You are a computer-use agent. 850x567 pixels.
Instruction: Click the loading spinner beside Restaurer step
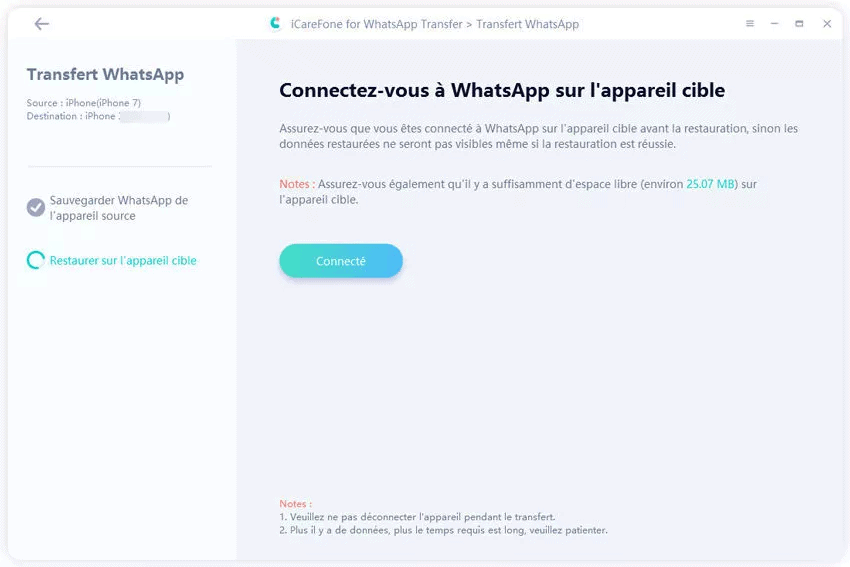36,260
